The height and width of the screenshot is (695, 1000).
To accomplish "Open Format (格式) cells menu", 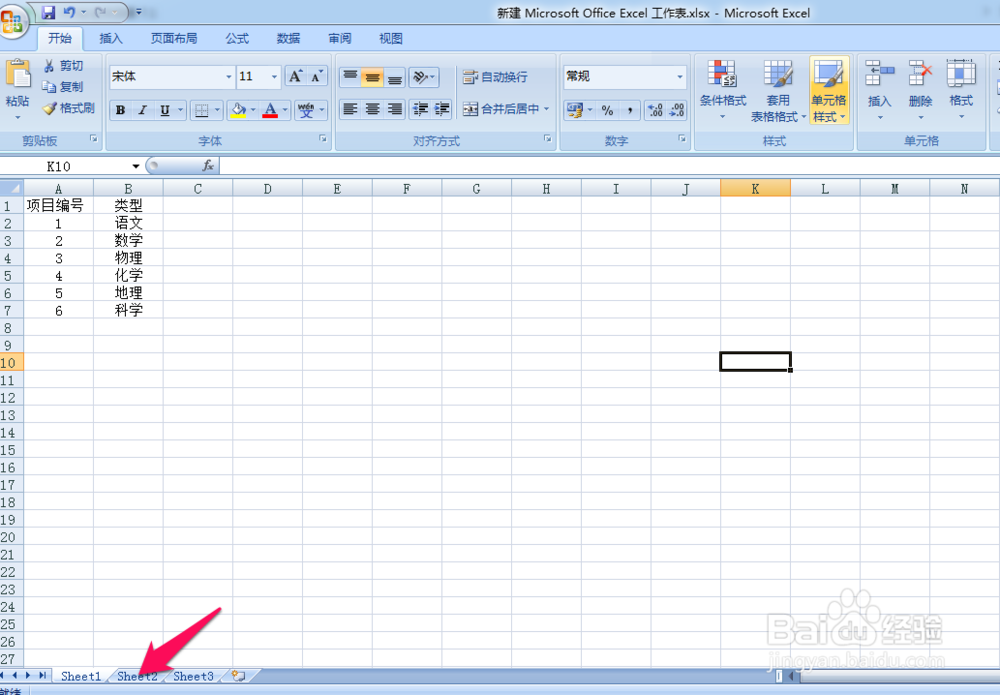I will click(961, 90).
